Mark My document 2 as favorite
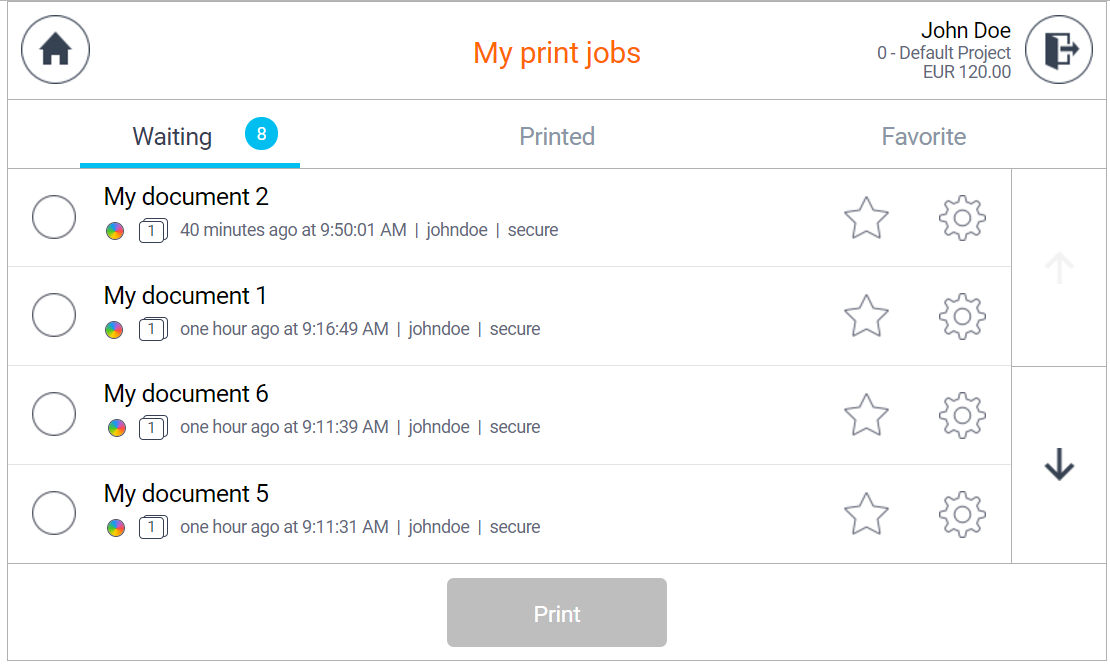 click(x=866, y=217)
